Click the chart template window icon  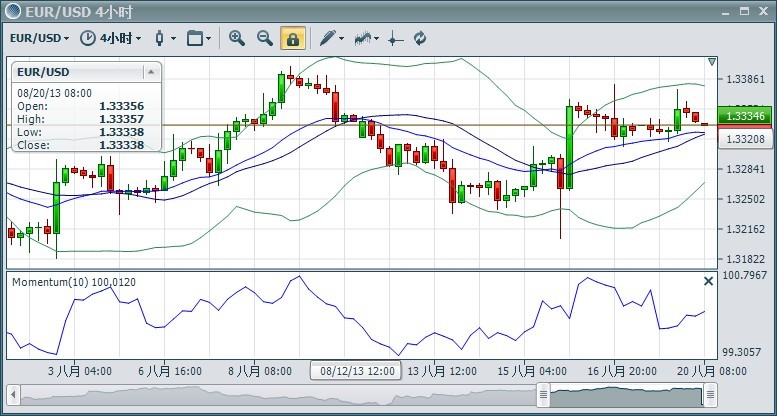tap(195, 38)
